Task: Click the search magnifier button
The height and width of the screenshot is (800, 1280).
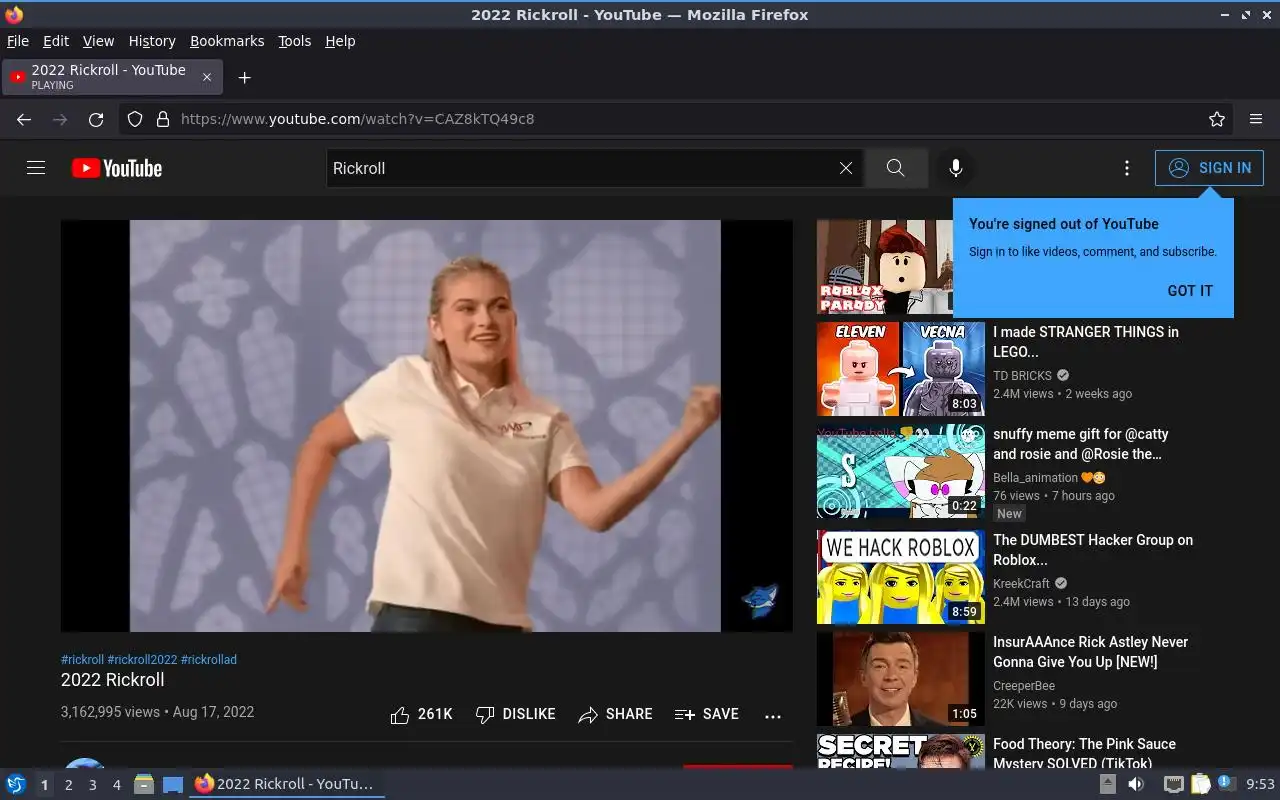Action: point(896,168)
